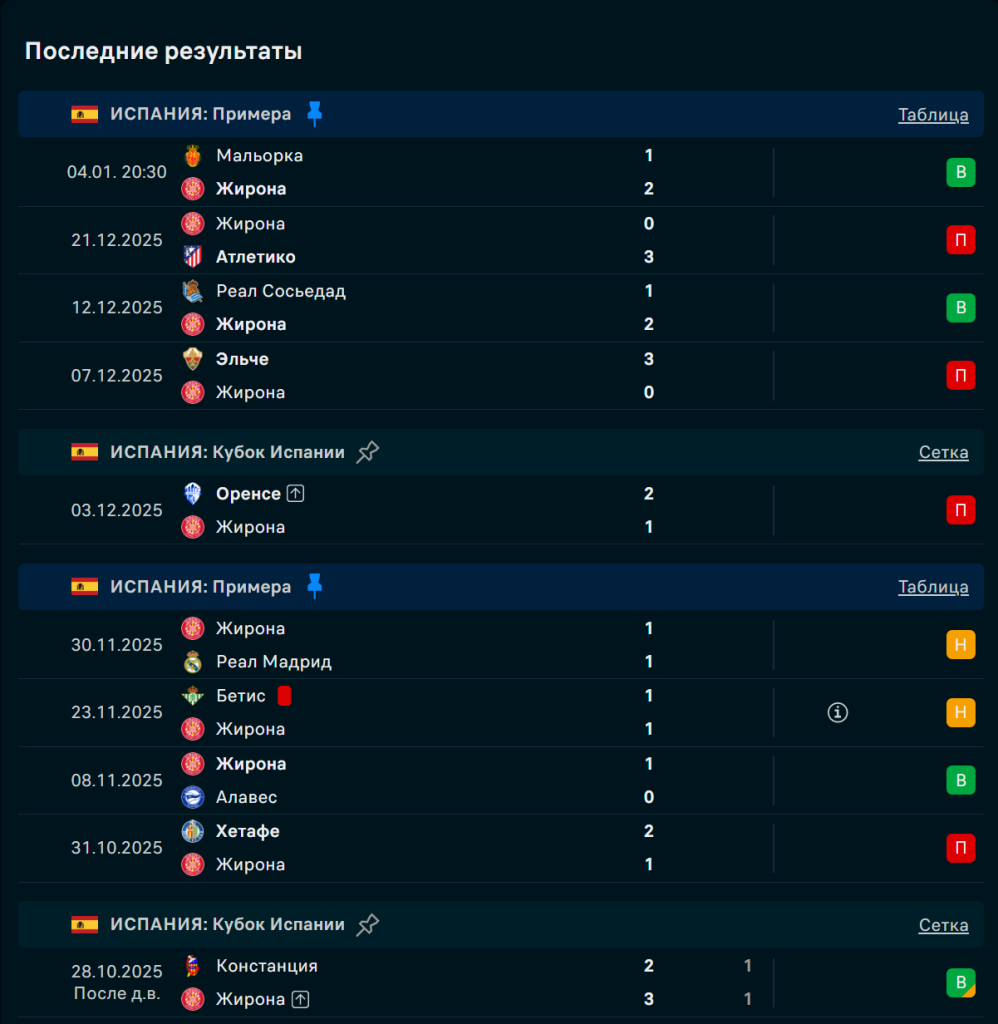Screen dimensions: 998x1024
Task: Click orange Н badge for Реал Мадрид match
Action: [960, 645]
